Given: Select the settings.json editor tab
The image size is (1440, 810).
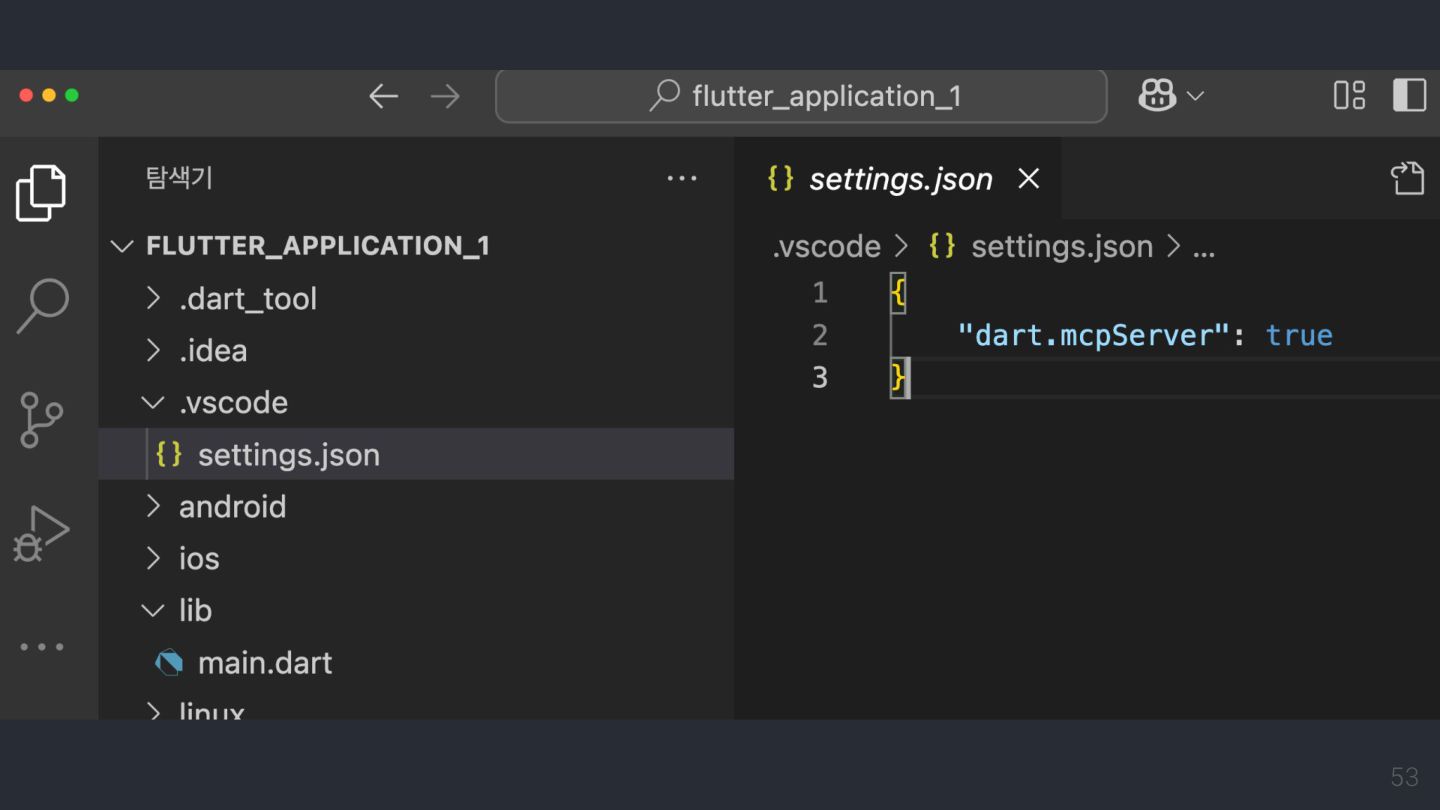Looking at the screenshot, I should tap(898, 179).
